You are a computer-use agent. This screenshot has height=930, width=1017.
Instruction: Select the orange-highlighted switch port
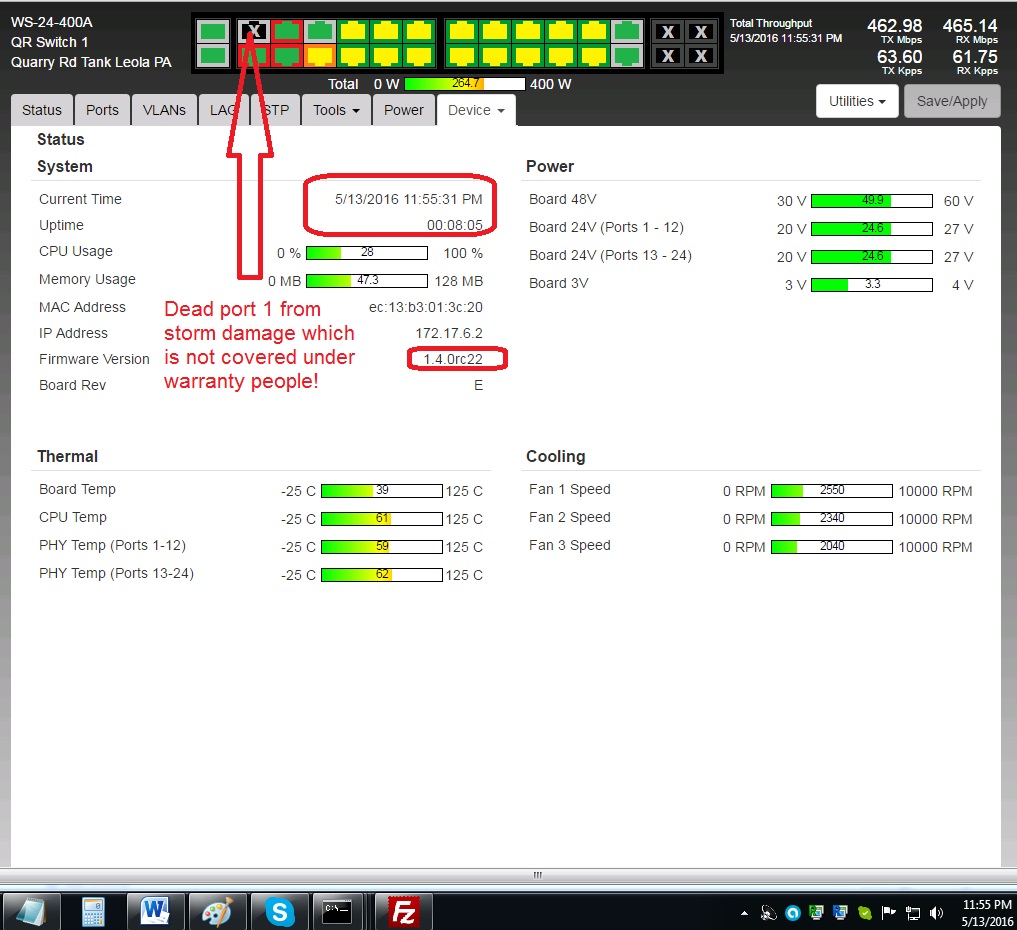point(320,55)
